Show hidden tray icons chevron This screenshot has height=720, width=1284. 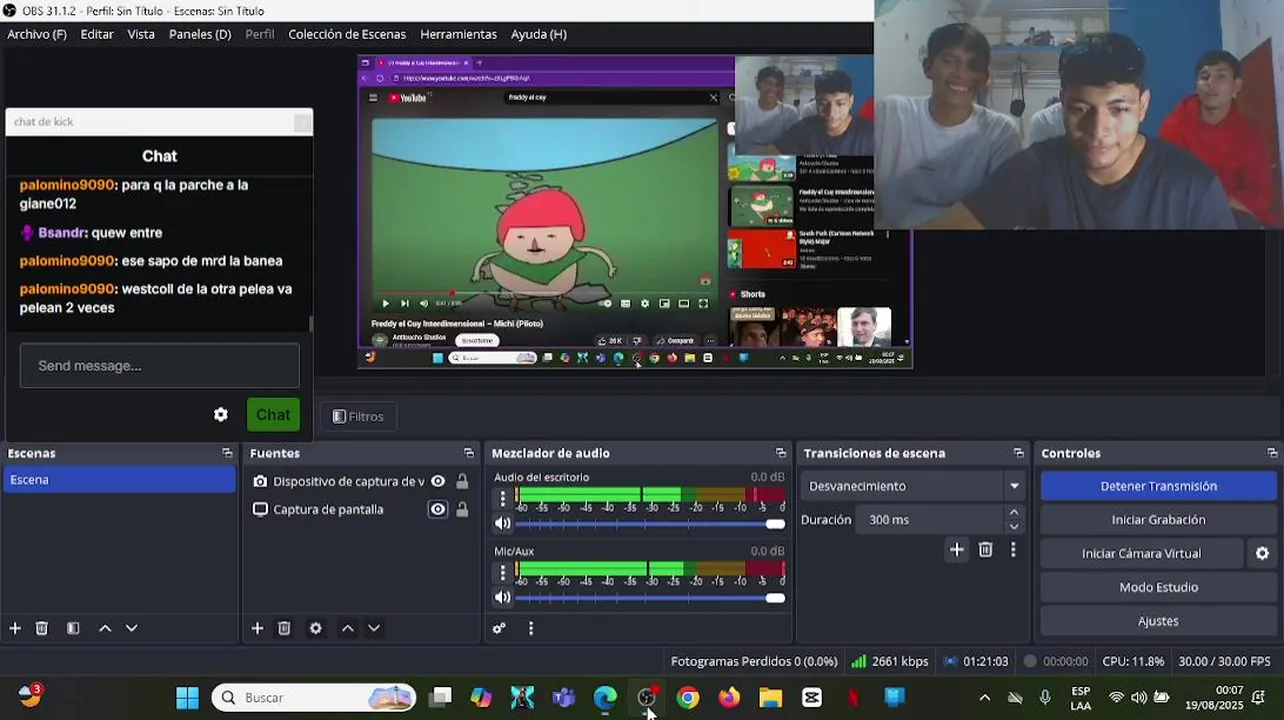coord(985,698)
